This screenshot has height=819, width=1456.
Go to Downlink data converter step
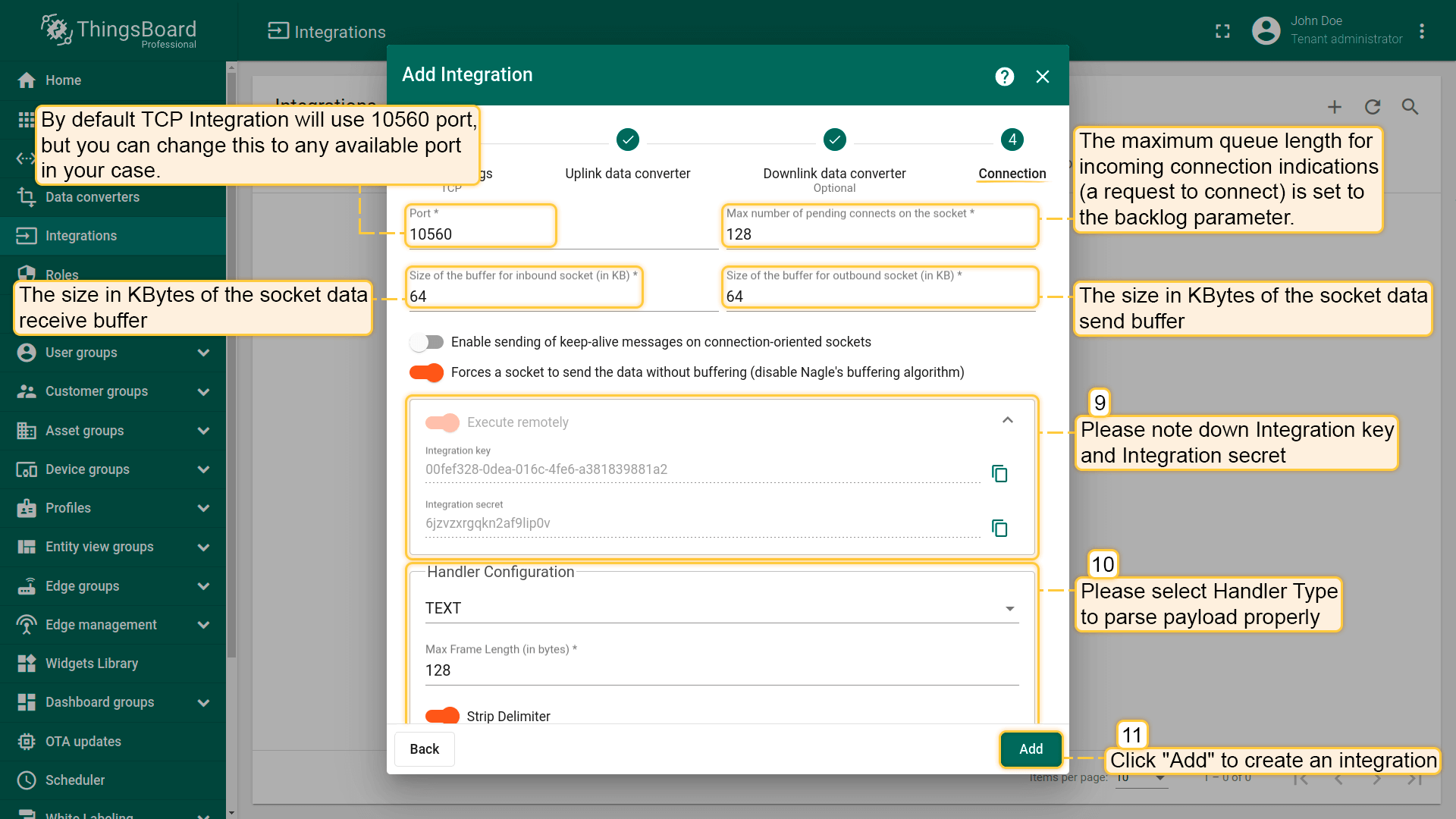point(834,160)
